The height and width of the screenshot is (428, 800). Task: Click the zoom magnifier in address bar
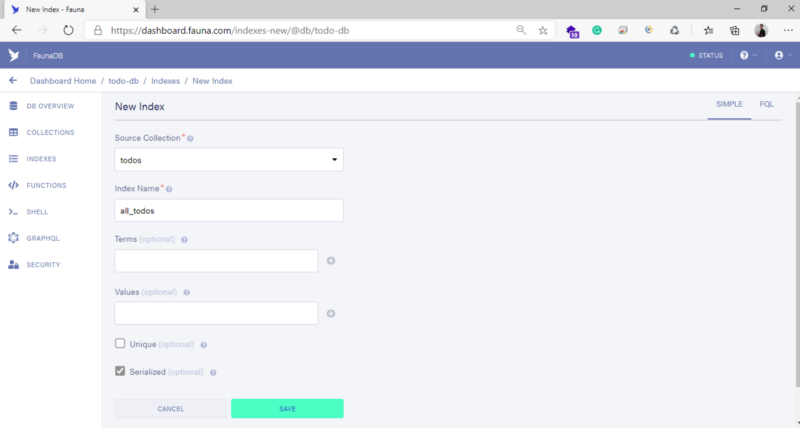click(x=521, y=30)
